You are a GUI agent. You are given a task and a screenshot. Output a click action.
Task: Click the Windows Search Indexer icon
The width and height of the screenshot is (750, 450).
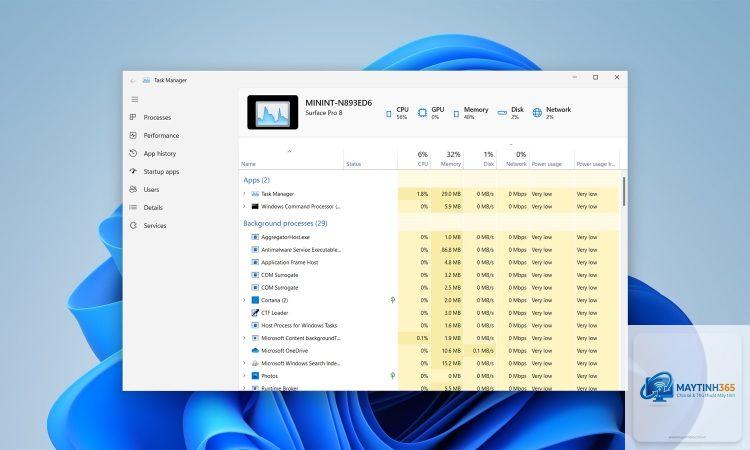[255, 363]
